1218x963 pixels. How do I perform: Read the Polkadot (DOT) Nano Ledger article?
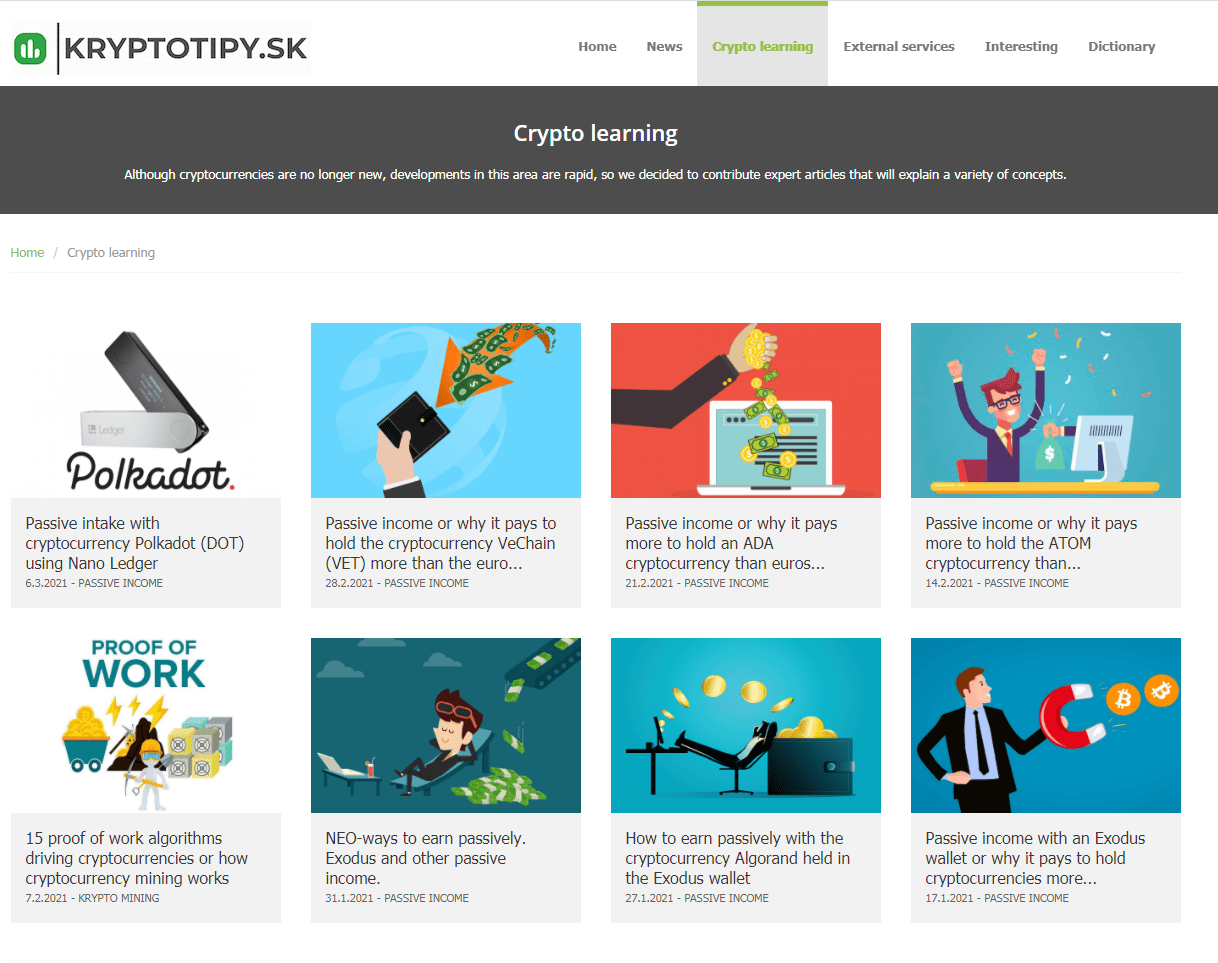pos(135,543)
